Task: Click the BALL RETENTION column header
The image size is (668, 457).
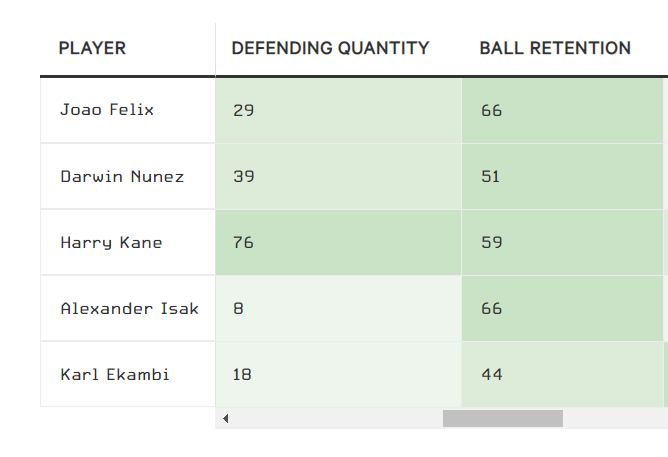Action: point(555,48)
